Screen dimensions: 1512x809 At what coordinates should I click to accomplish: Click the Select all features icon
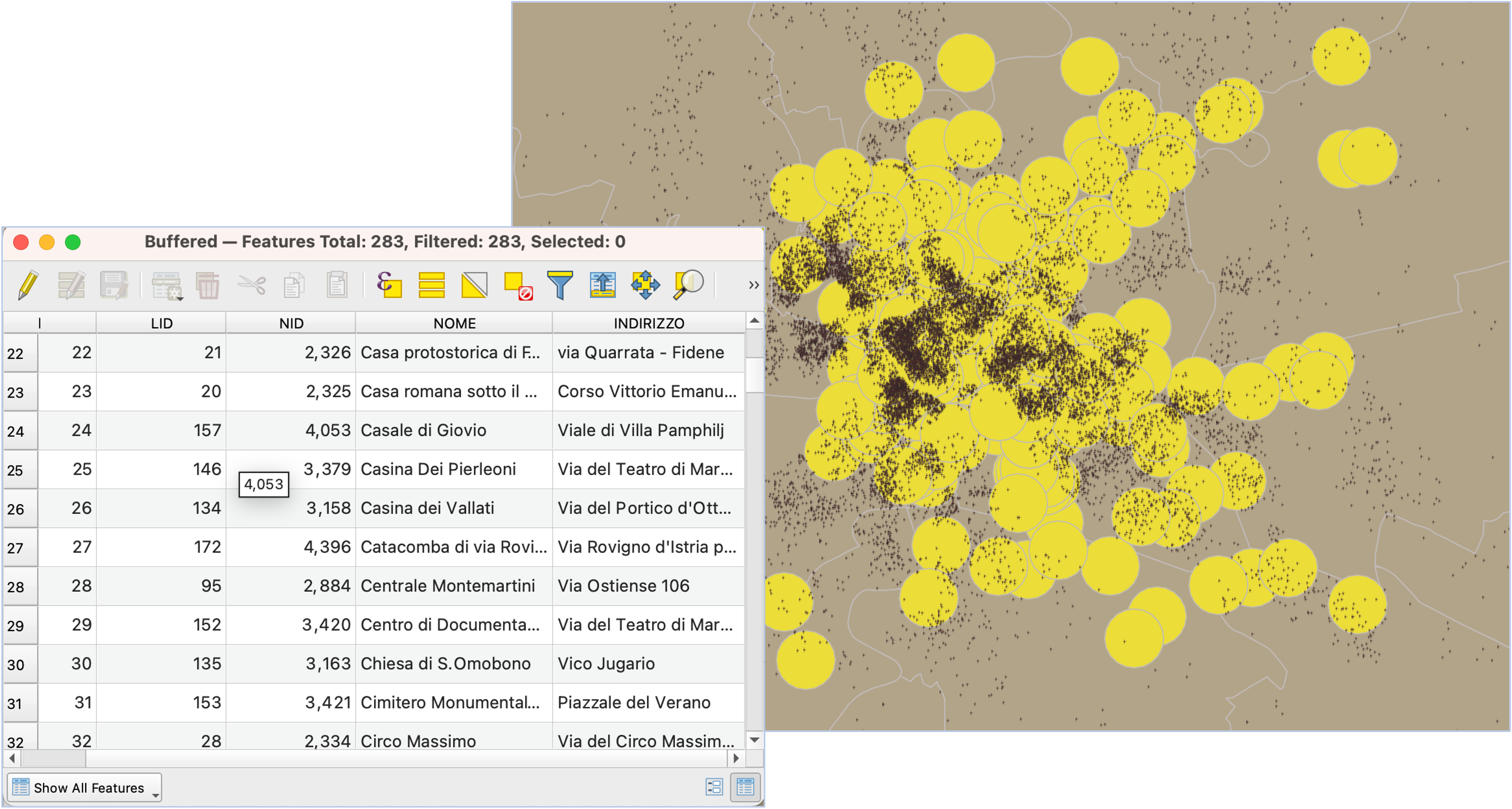click(x=431, y=285)
